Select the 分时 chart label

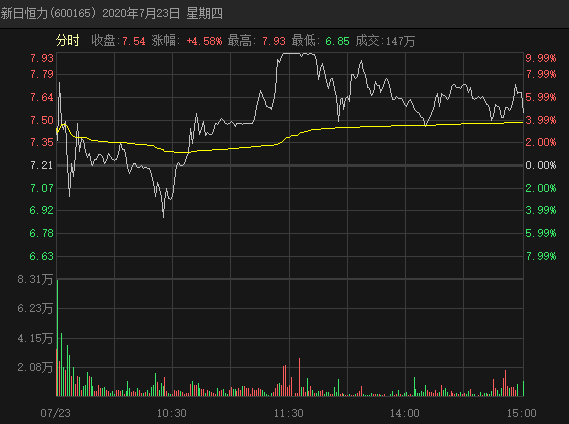click(67, 40)
